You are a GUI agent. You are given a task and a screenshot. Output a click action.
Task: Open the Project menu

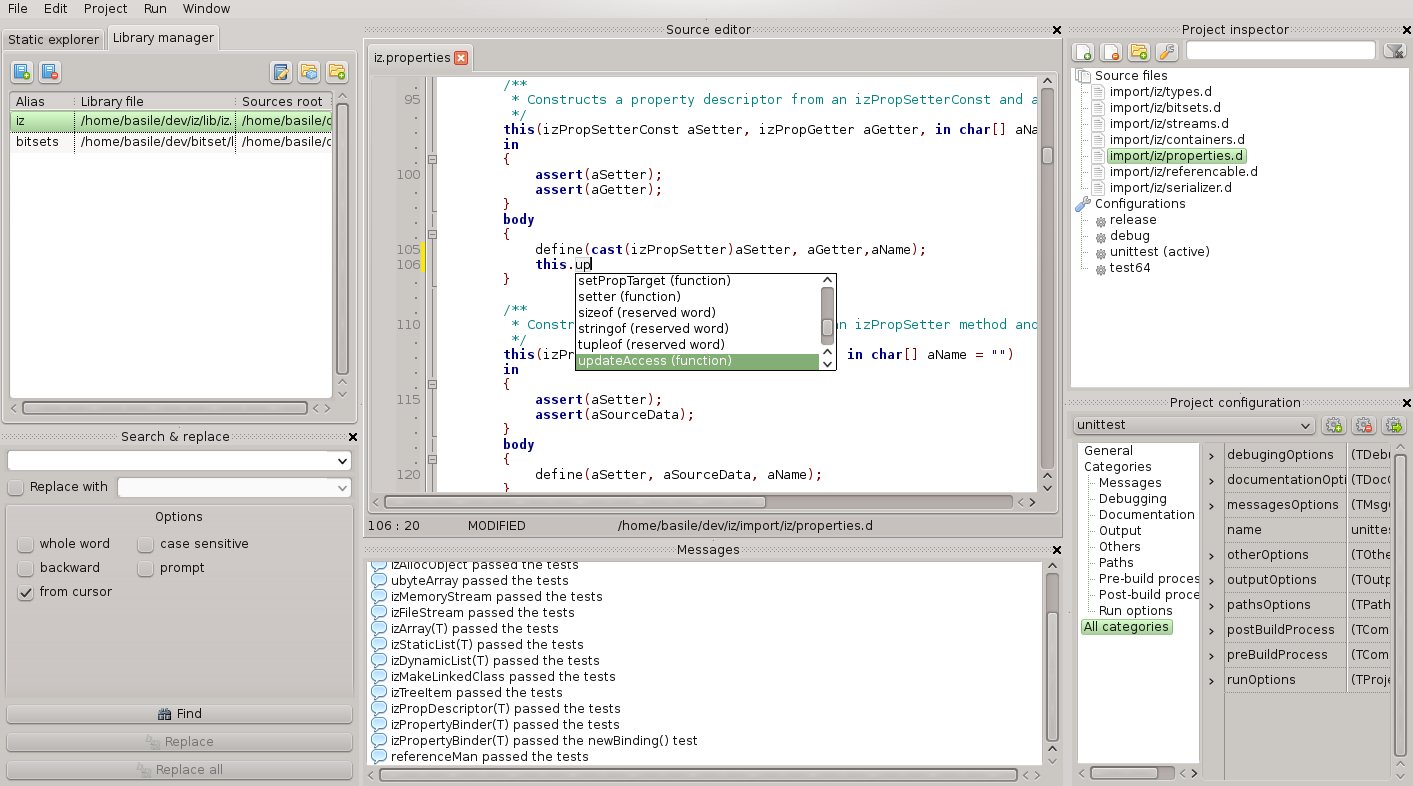coord(105,9)
